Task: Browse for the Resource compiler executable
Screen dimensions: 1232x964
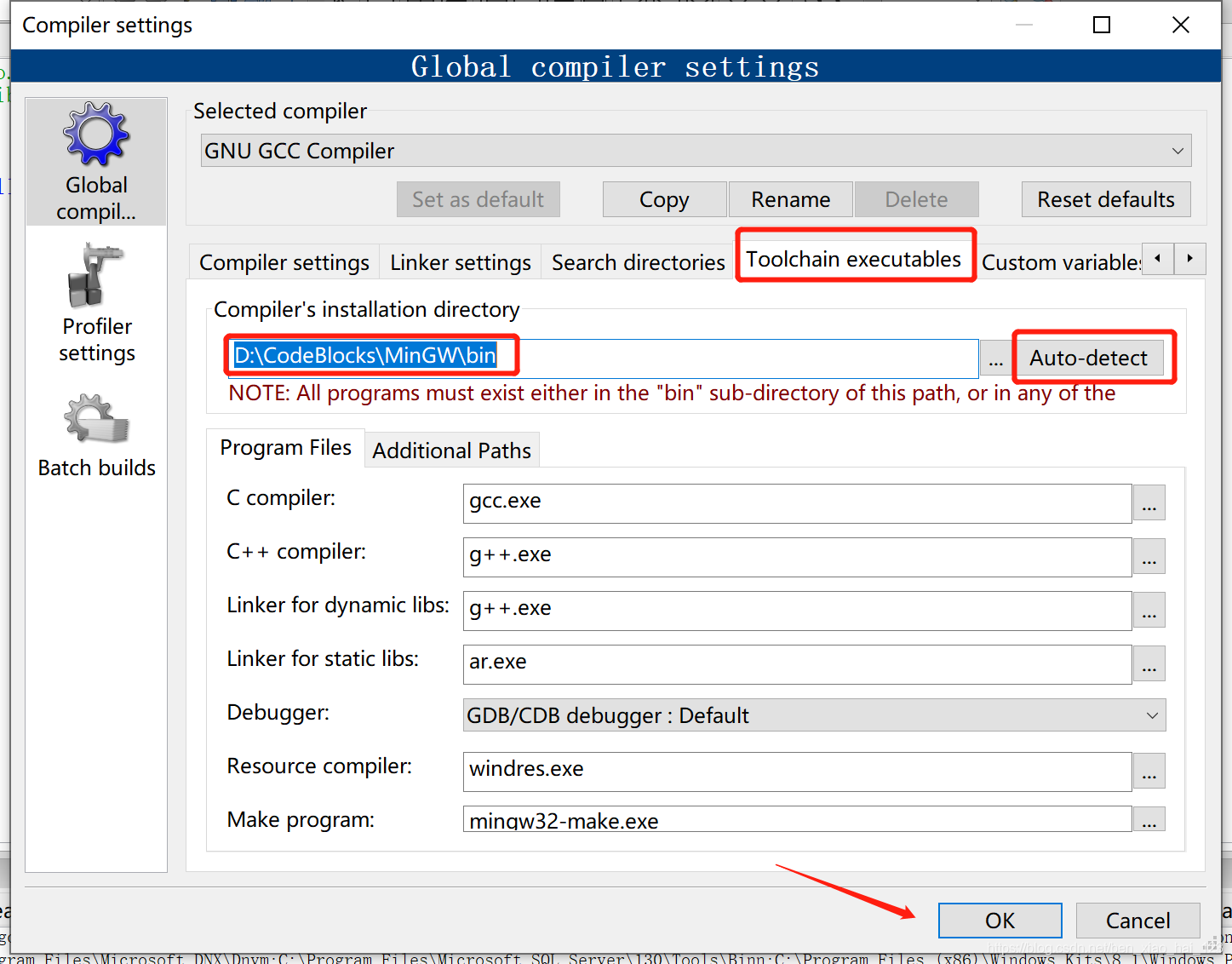Action: [1149, 772]
